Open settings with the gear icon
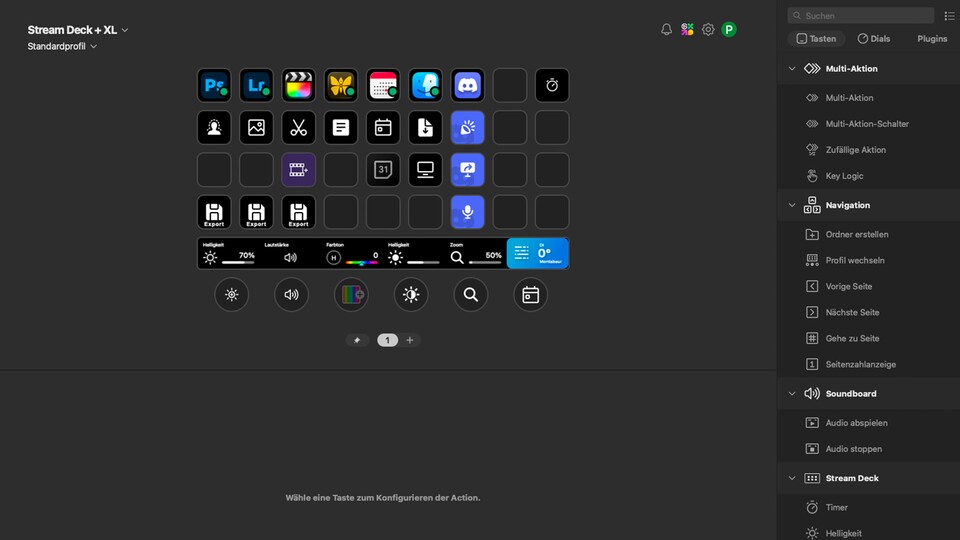960x540 pixels. click(x=708, y=30)
